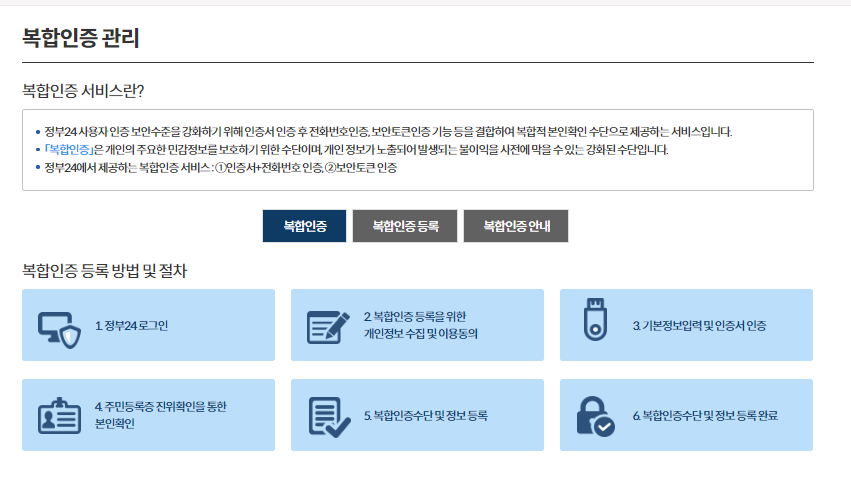The width and height of the screenshot is (851, 482).
Task: Click the page heading 복합인증 관리
Action: tap(80, 38)
